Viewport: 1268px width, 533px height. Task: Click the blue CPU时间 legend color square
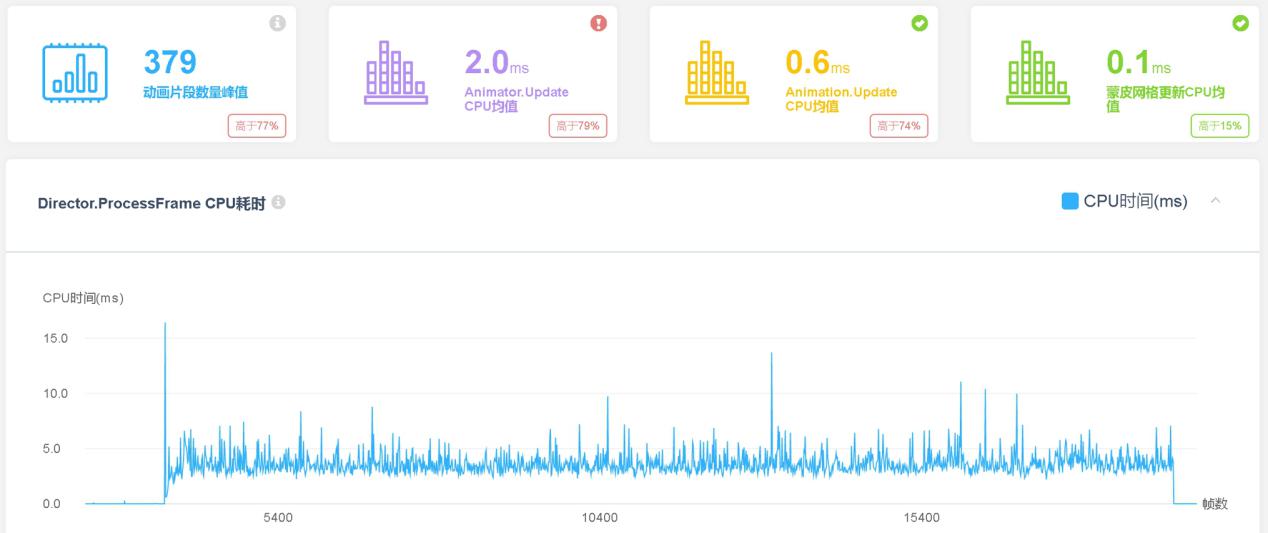1070,202
